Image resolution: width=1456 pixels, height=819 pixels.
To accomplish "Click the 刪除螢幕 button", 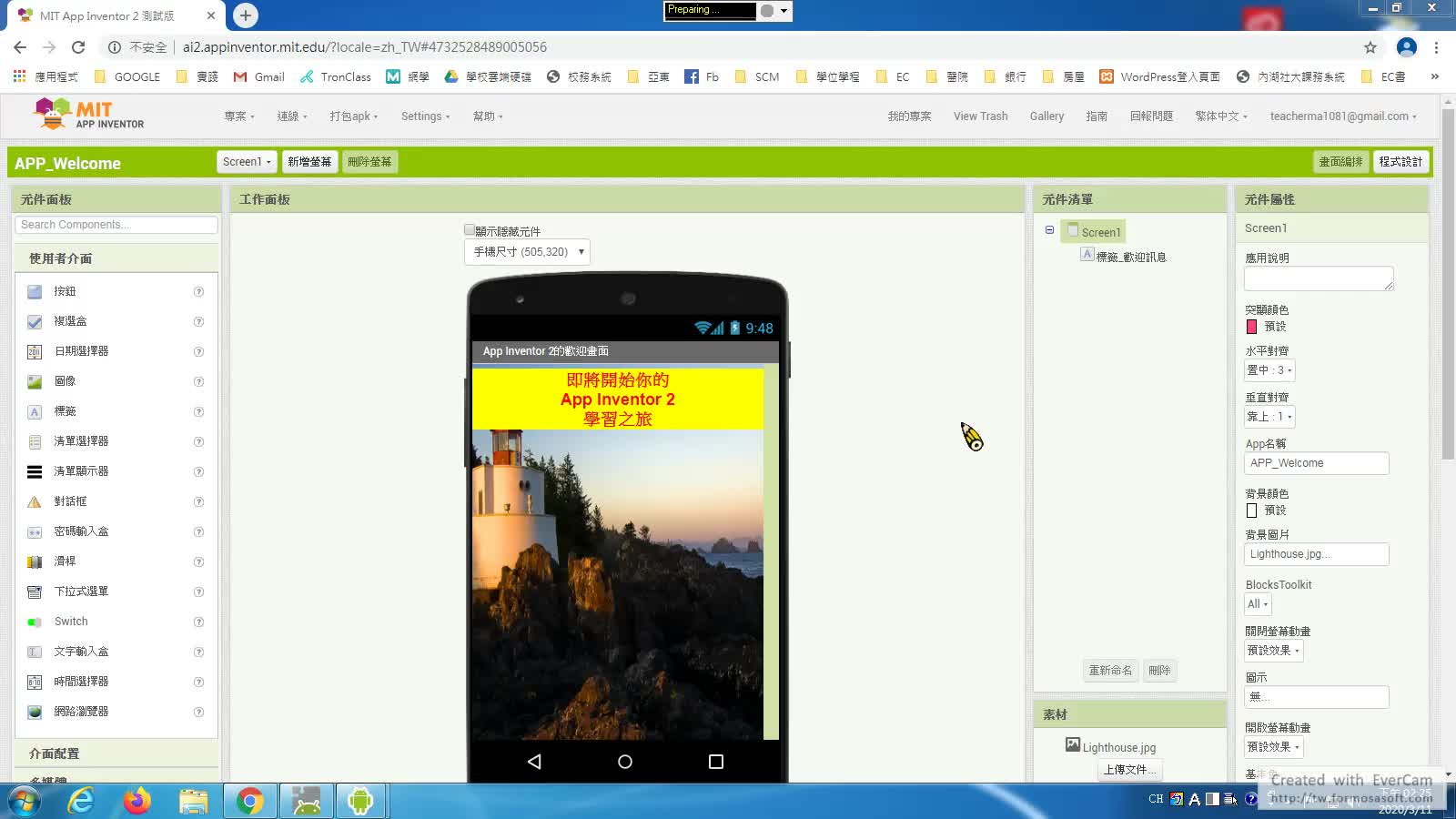I will pyautogui.click(x=369, y=162).
